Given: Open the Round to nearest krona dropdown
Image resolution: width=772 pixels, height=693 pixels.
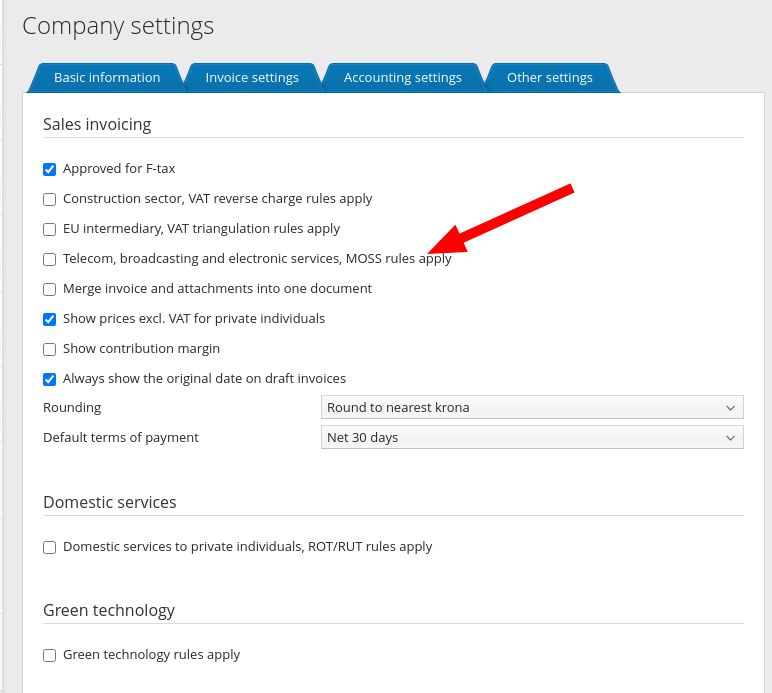Looking at the screenshot, I should point(531,407).
